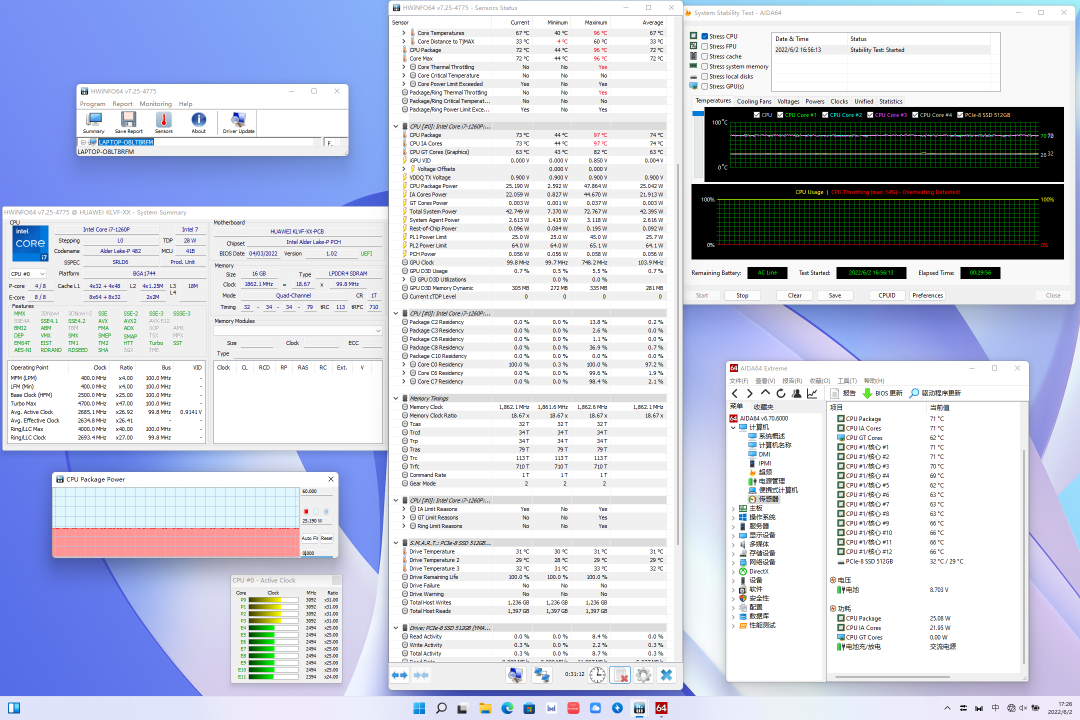The height and width of the screenshot is (720, 1080).
Task: Click the HWiNFO Driver Update icon
Action: pyautogui.click(x=238, y=120)
